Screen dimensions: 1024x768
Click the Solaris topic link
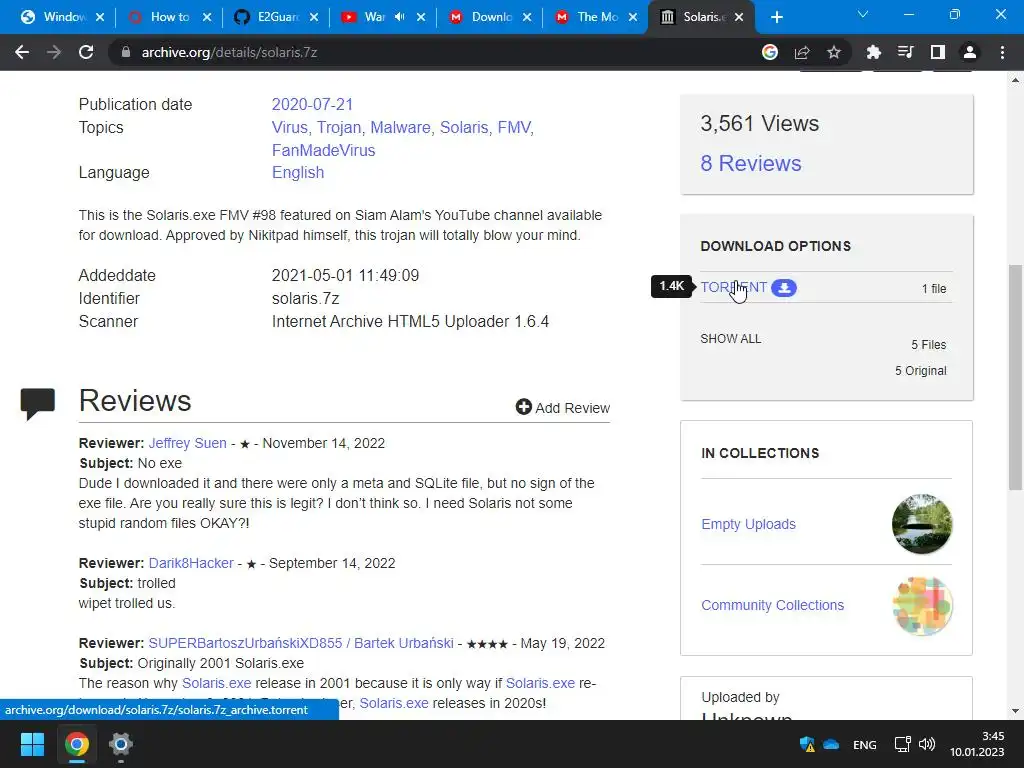click(x=464, y=127)
